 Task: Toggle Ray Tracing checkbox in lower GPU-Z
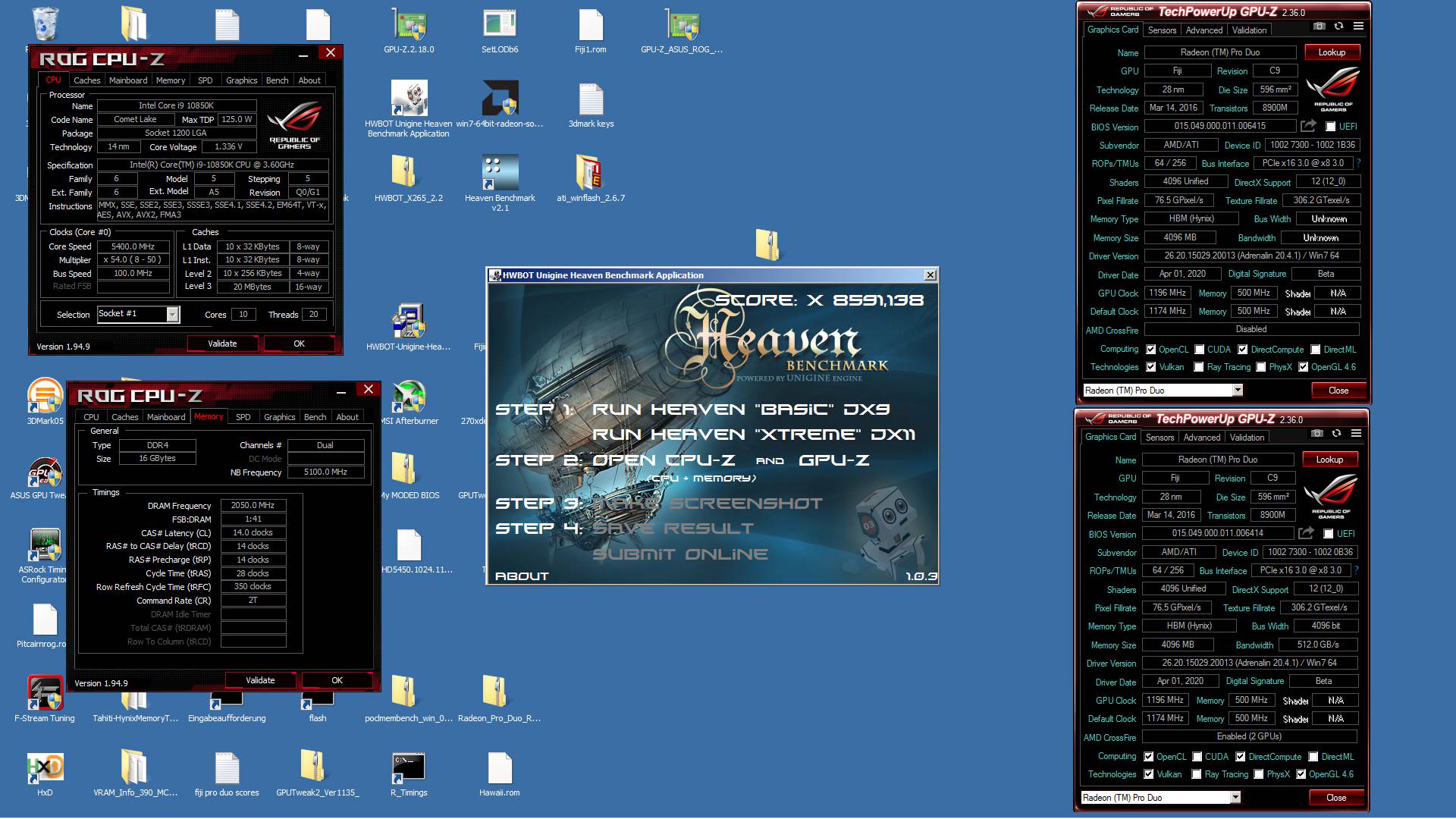[x=1197, y=774]
